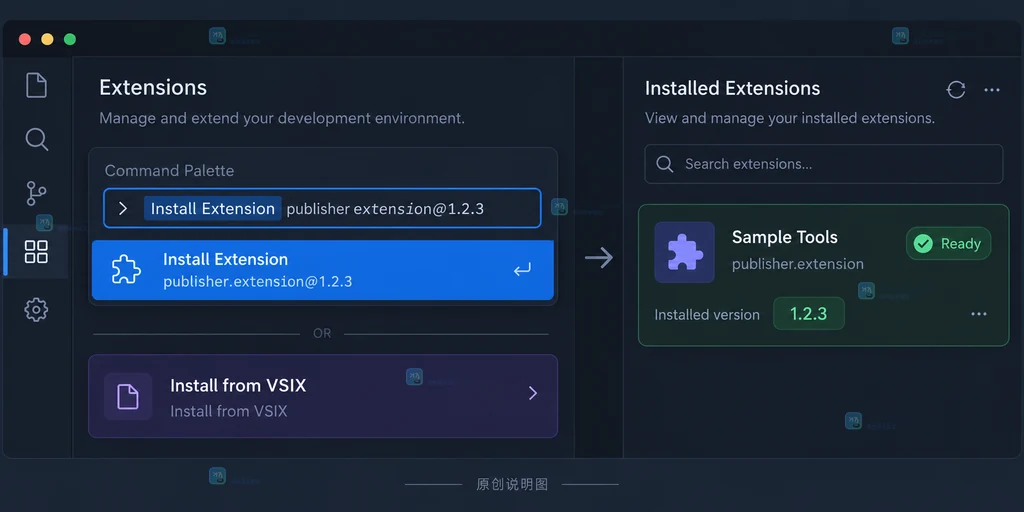Open Sample Tools card three-dot menu

(979, 314)
